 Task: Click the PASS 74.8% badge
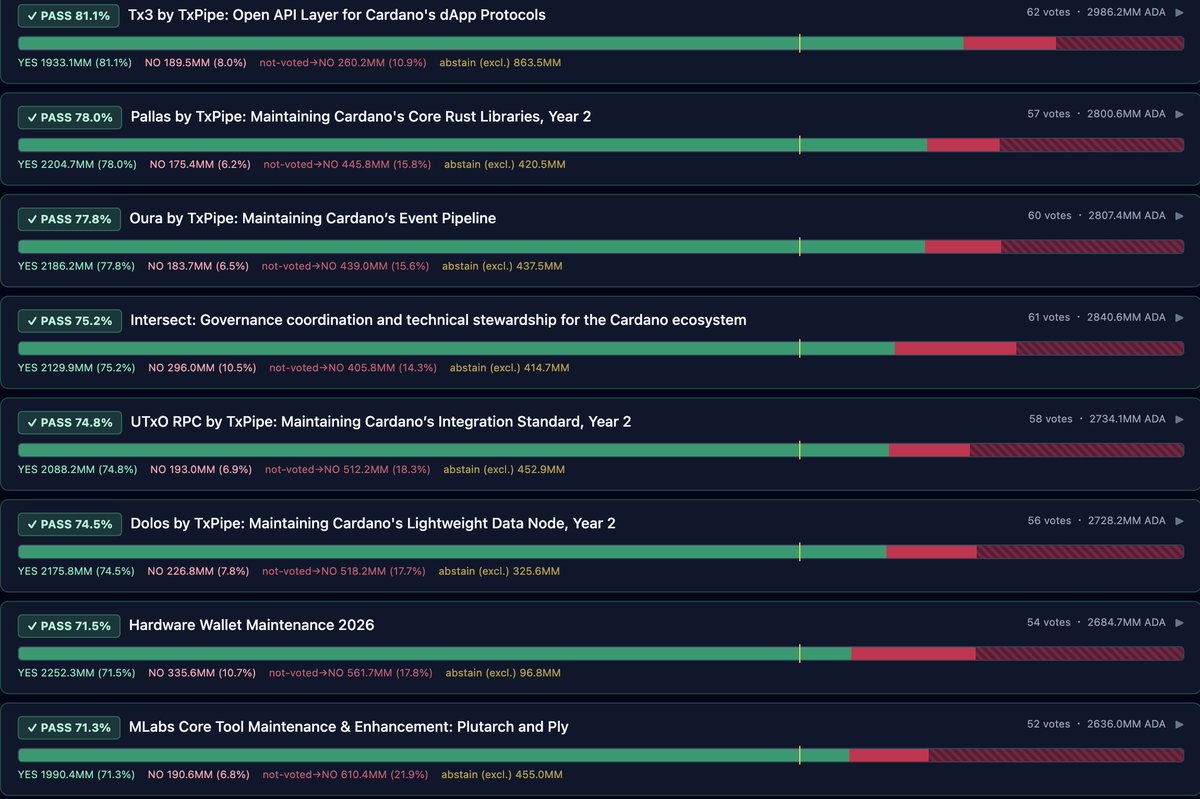[x=70, y=422]
